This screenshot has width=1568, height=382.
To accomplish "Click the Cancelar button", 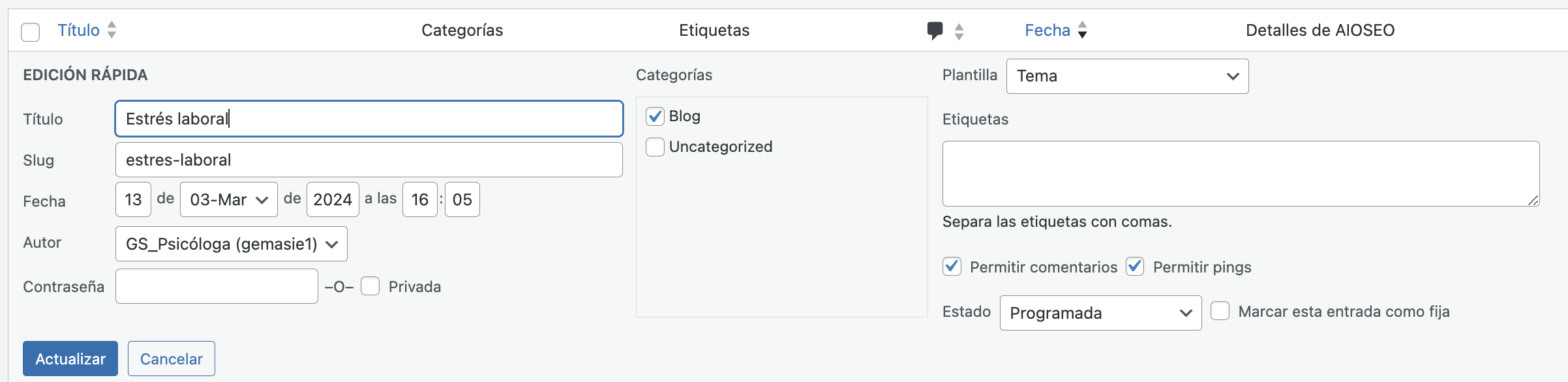I will tap(172, 359).
